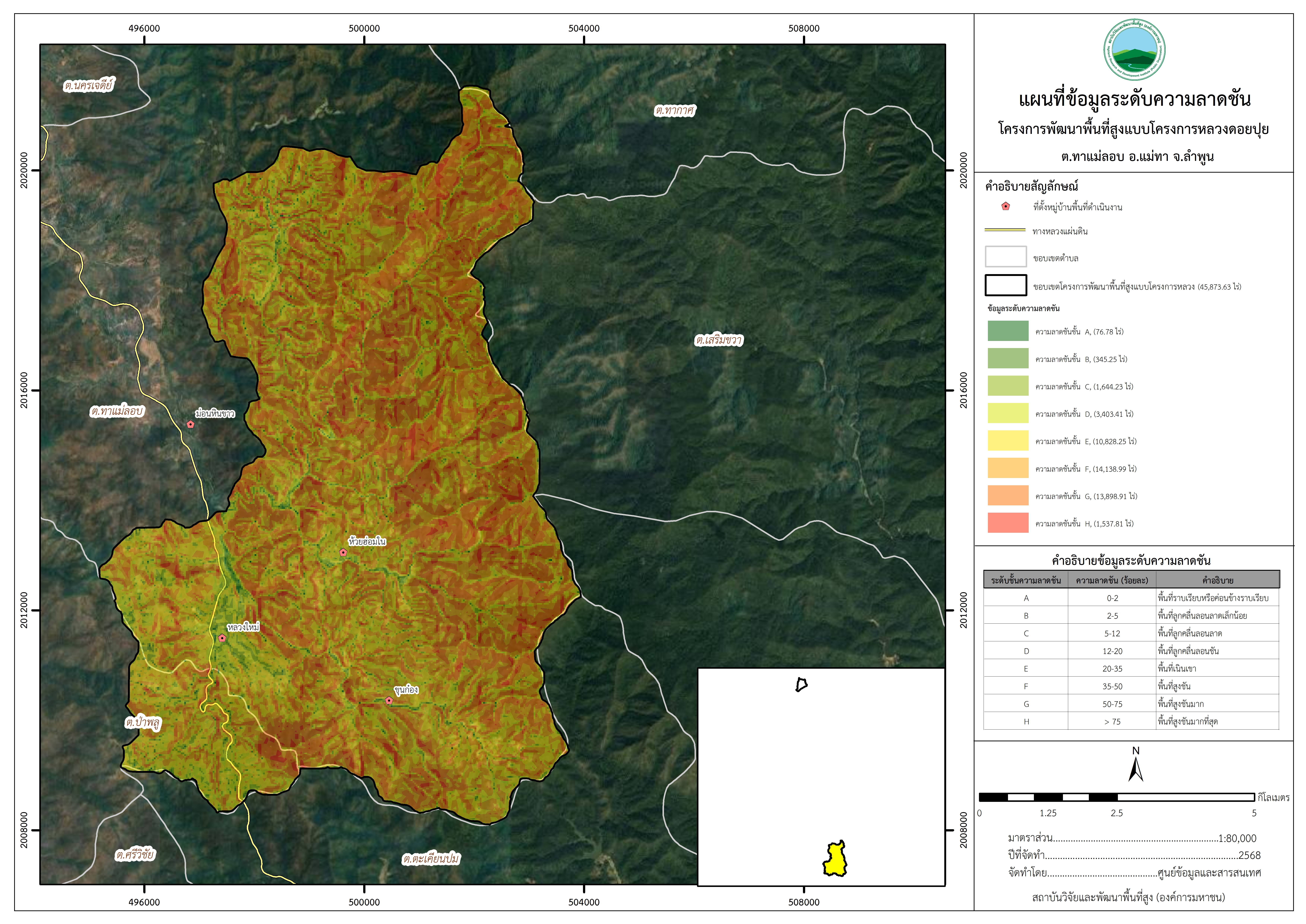Pick the slope class D yellow-green swatch
The height and width of the screenshot is (924, 1306).
point(1008,413)
